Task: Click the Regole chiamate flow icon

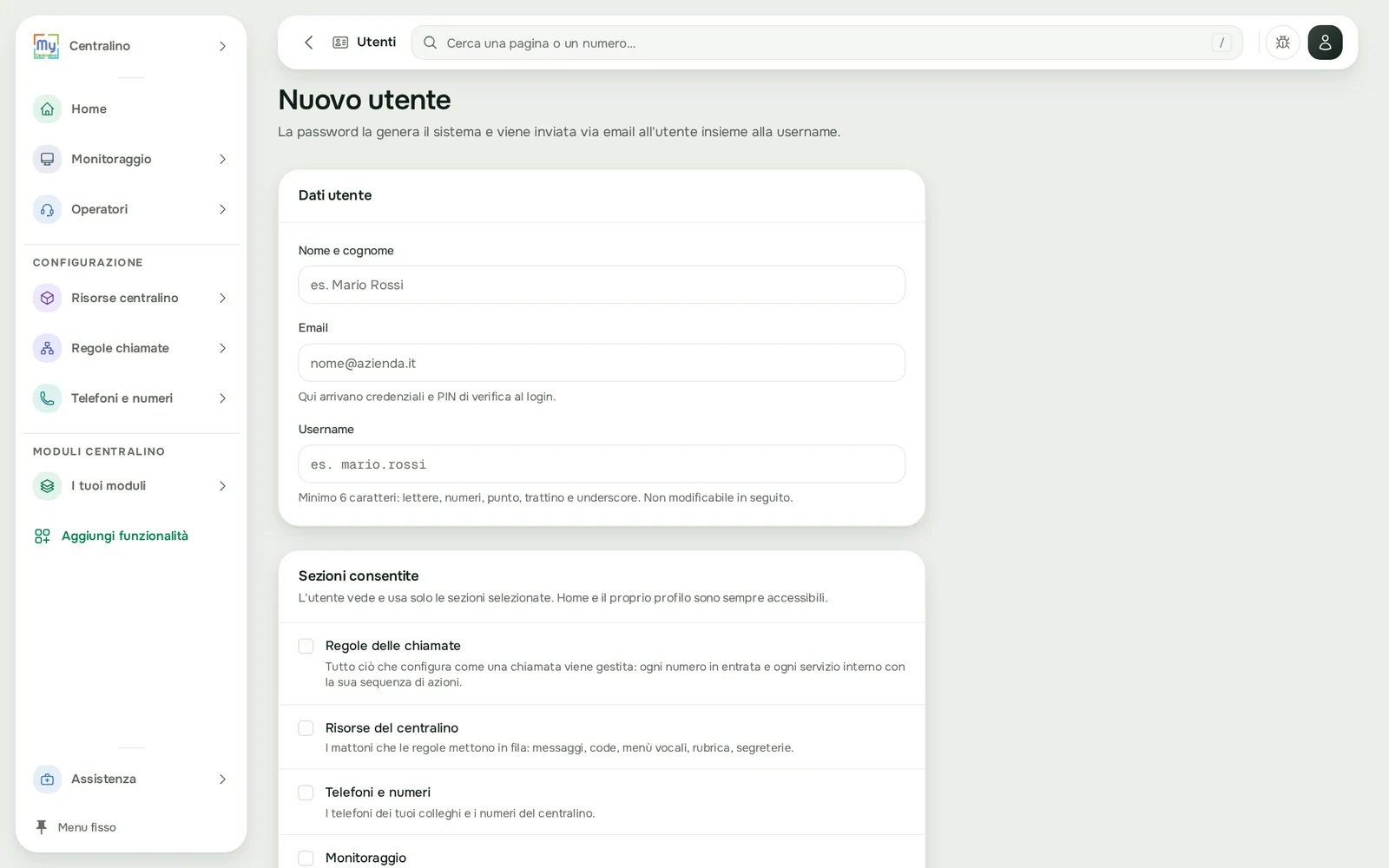Action: (x=47, y=348)
